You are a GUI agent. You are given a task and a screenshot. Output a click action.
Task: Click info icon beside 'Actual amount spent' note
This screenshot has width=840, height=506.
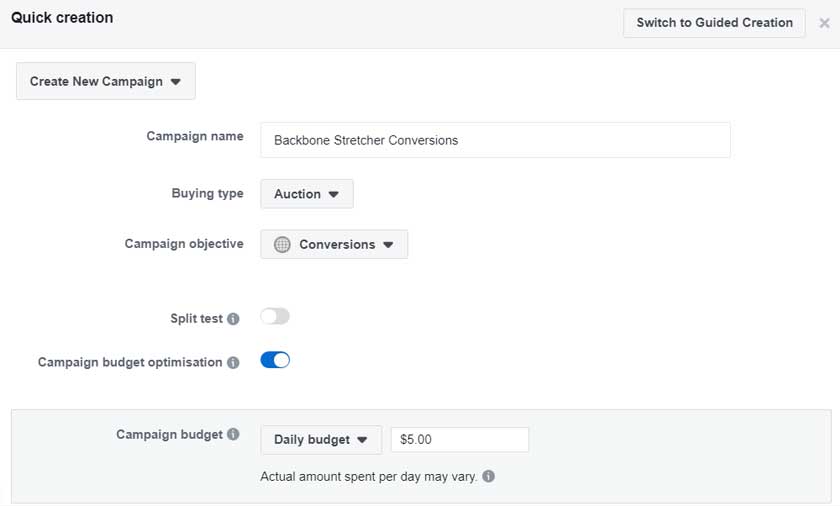pos(489,476)
